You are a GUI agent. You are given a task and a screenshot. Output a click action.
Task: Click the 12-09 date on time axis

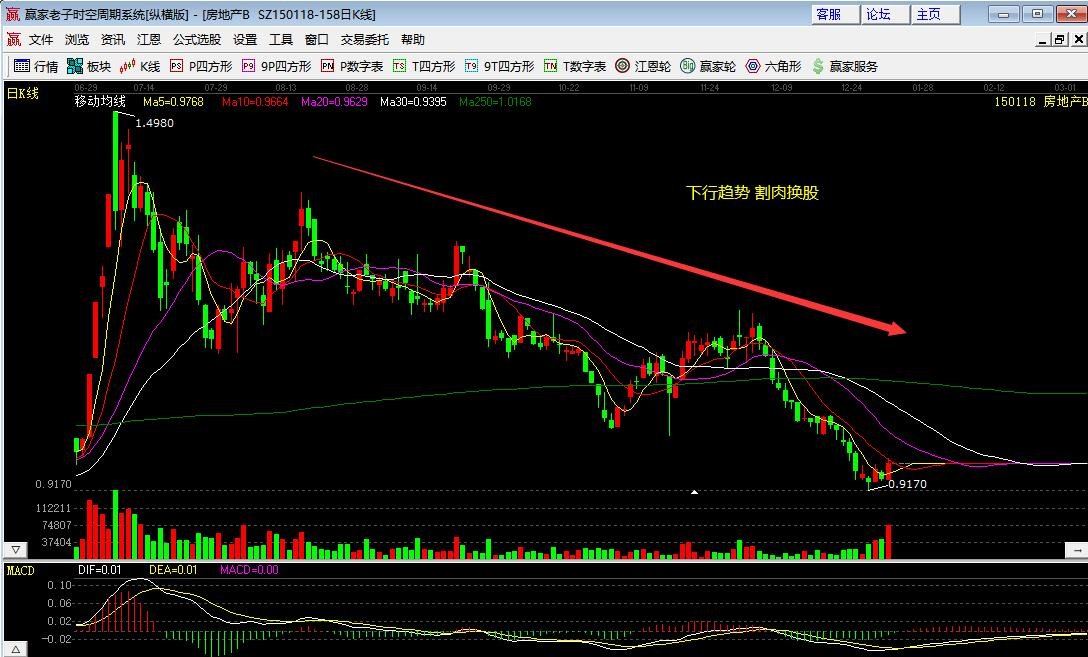coord(781,88)
